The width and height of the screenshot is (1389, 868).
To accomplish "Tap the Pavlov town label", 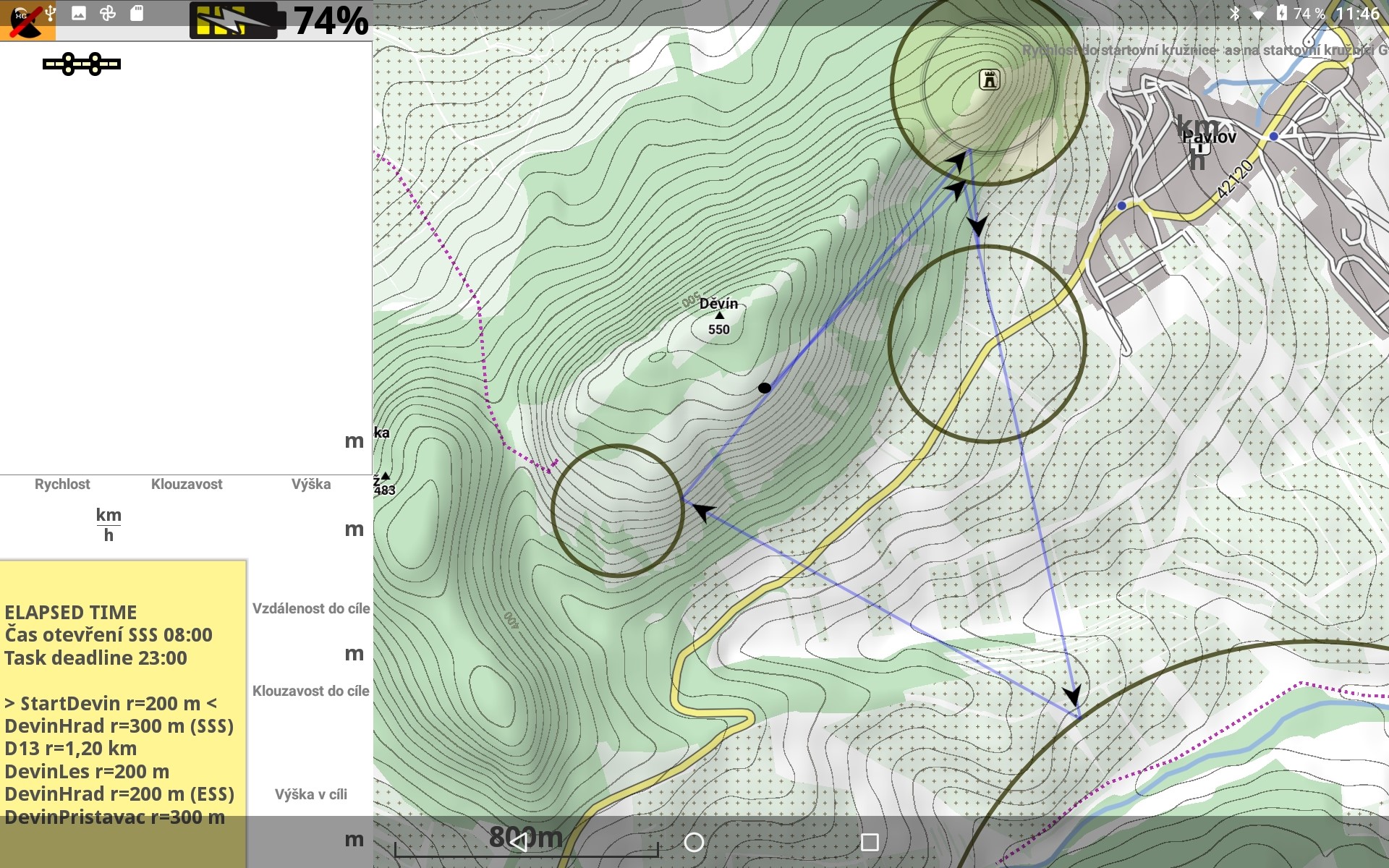I will coord(1210,137).
